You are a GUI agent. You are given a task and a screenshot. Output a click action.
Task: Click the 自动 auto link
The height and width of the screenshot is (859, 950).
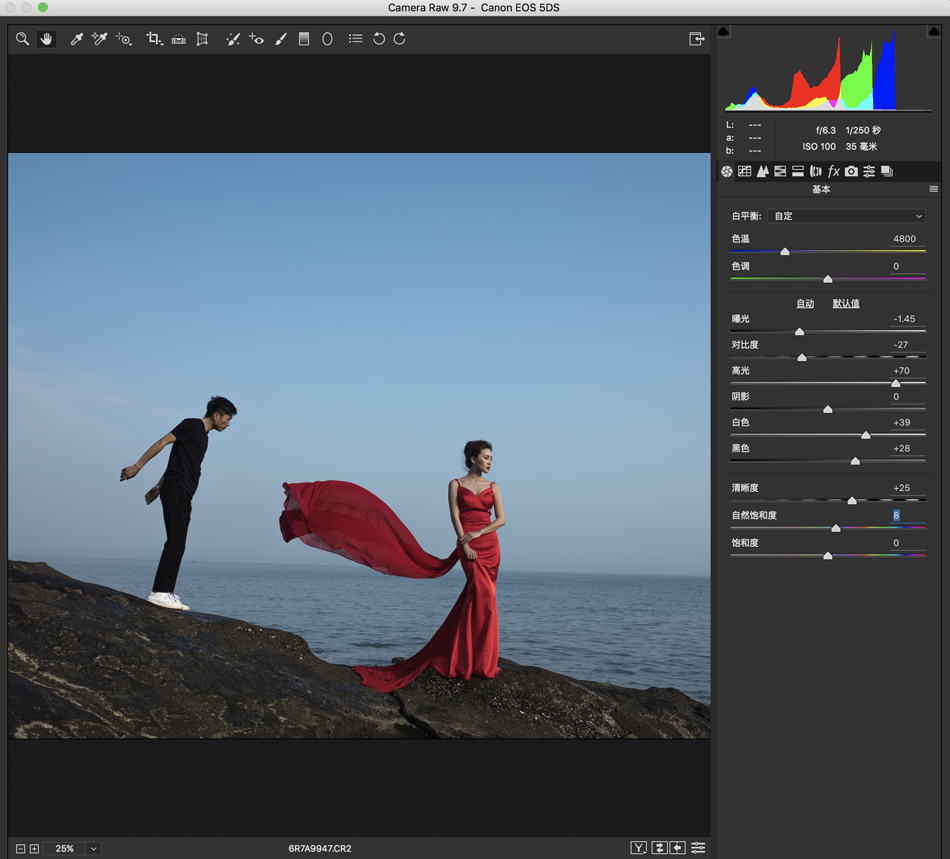[x=805, y=303]
